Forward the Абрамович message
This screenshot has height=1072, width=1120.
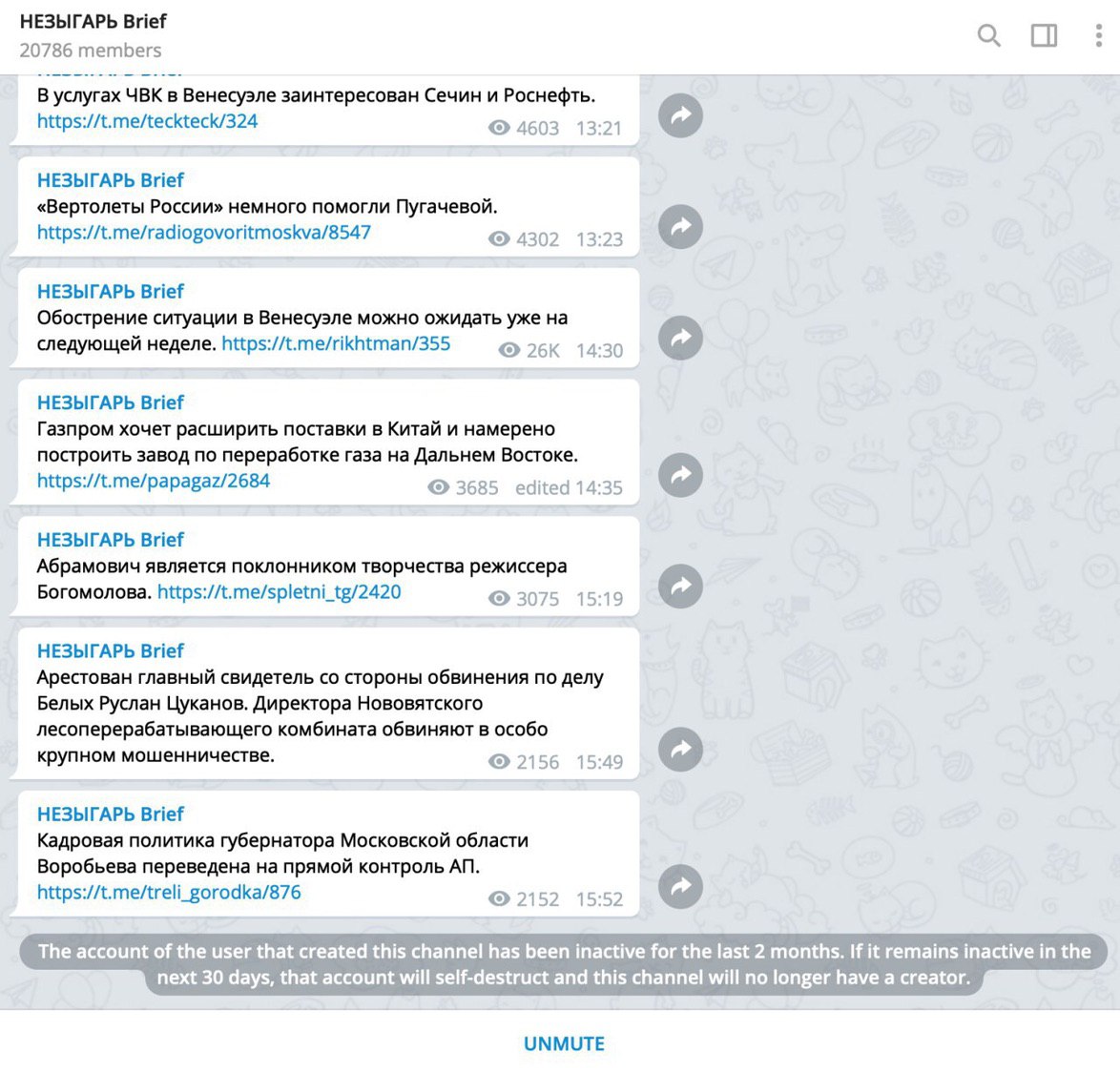[680, 586]
